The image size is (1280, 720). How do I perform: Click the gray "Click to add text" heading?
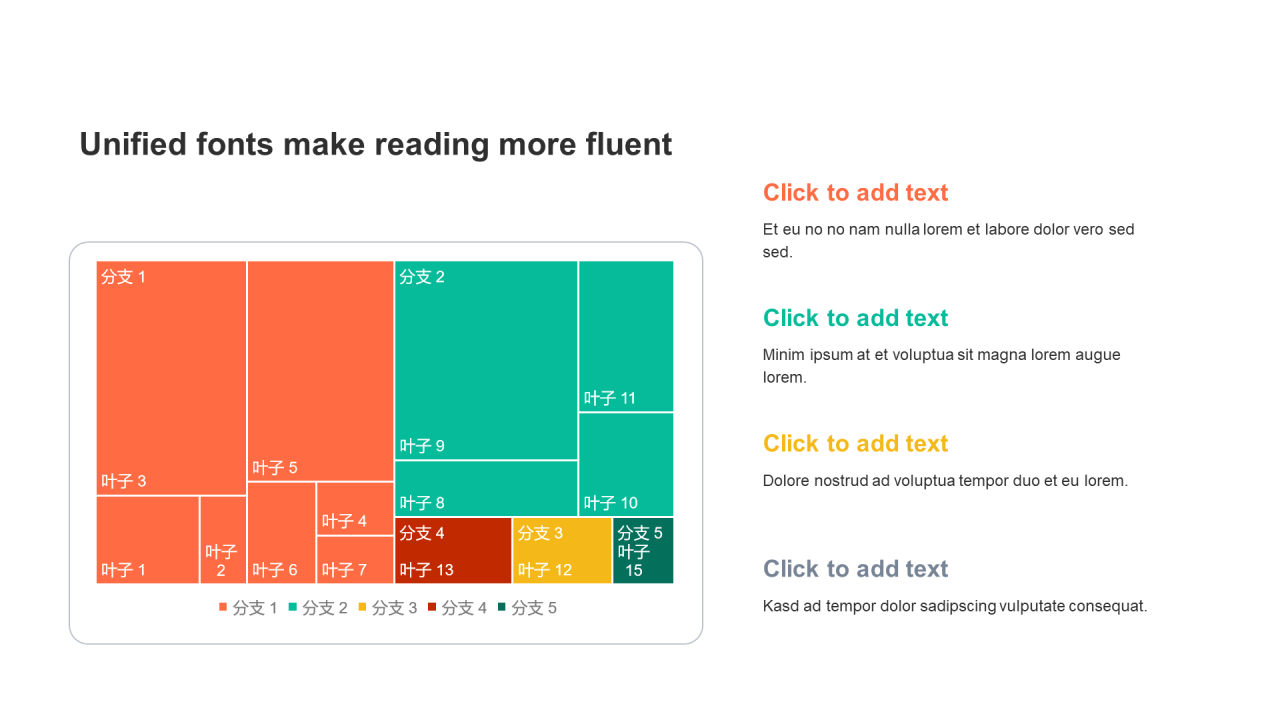tap(855, 569)
